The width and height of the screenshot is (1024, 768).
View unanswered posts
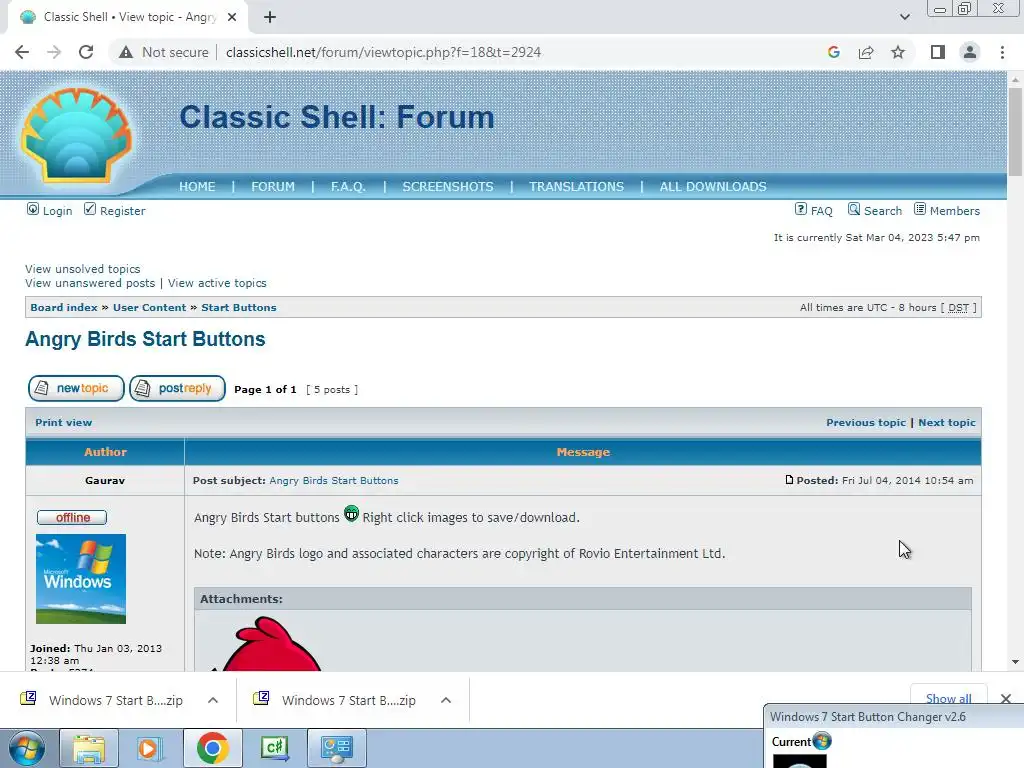[x=90, y=283]
